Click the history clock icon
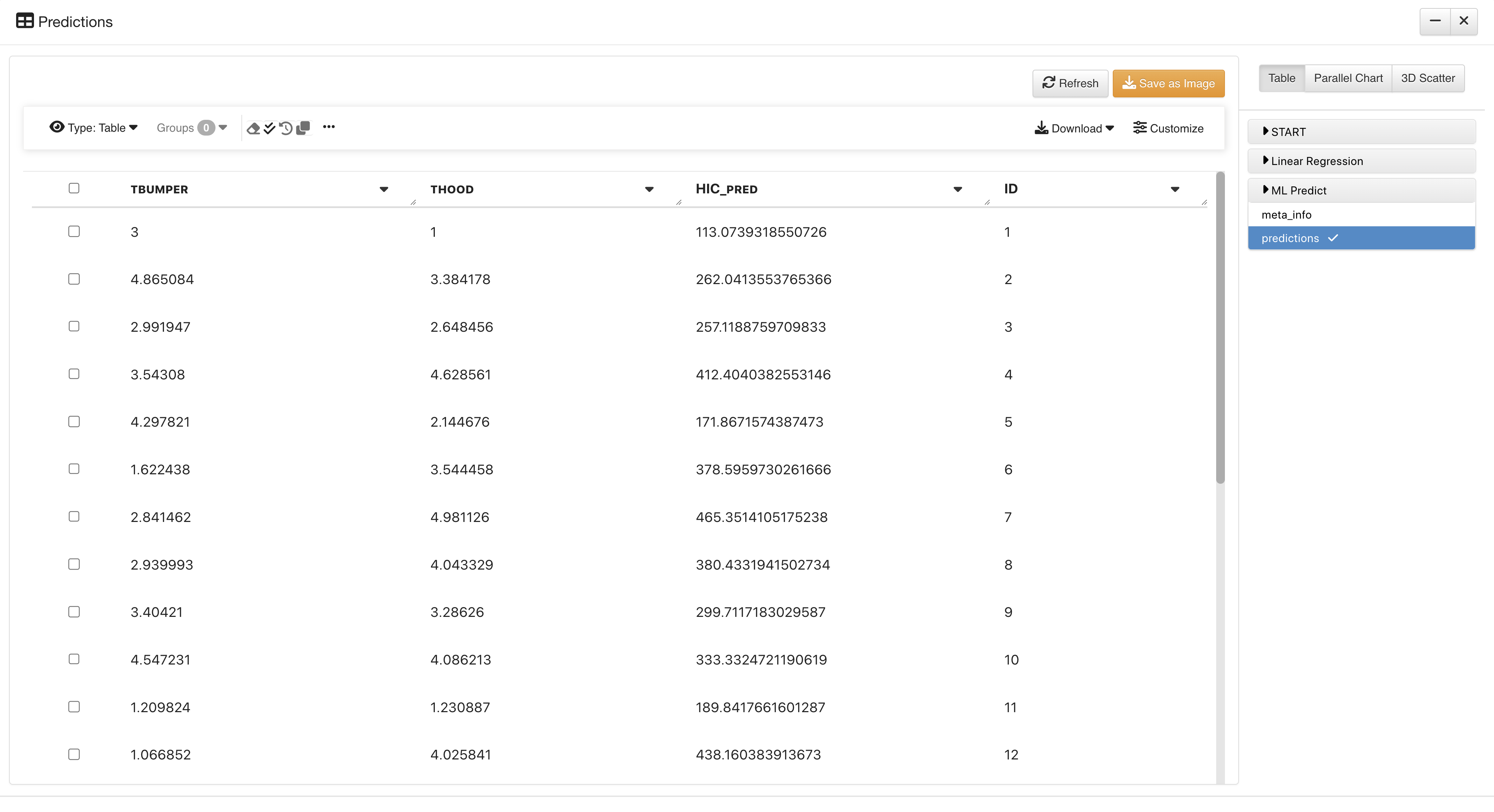The image size is (1494, 812). tap(286, 128)
